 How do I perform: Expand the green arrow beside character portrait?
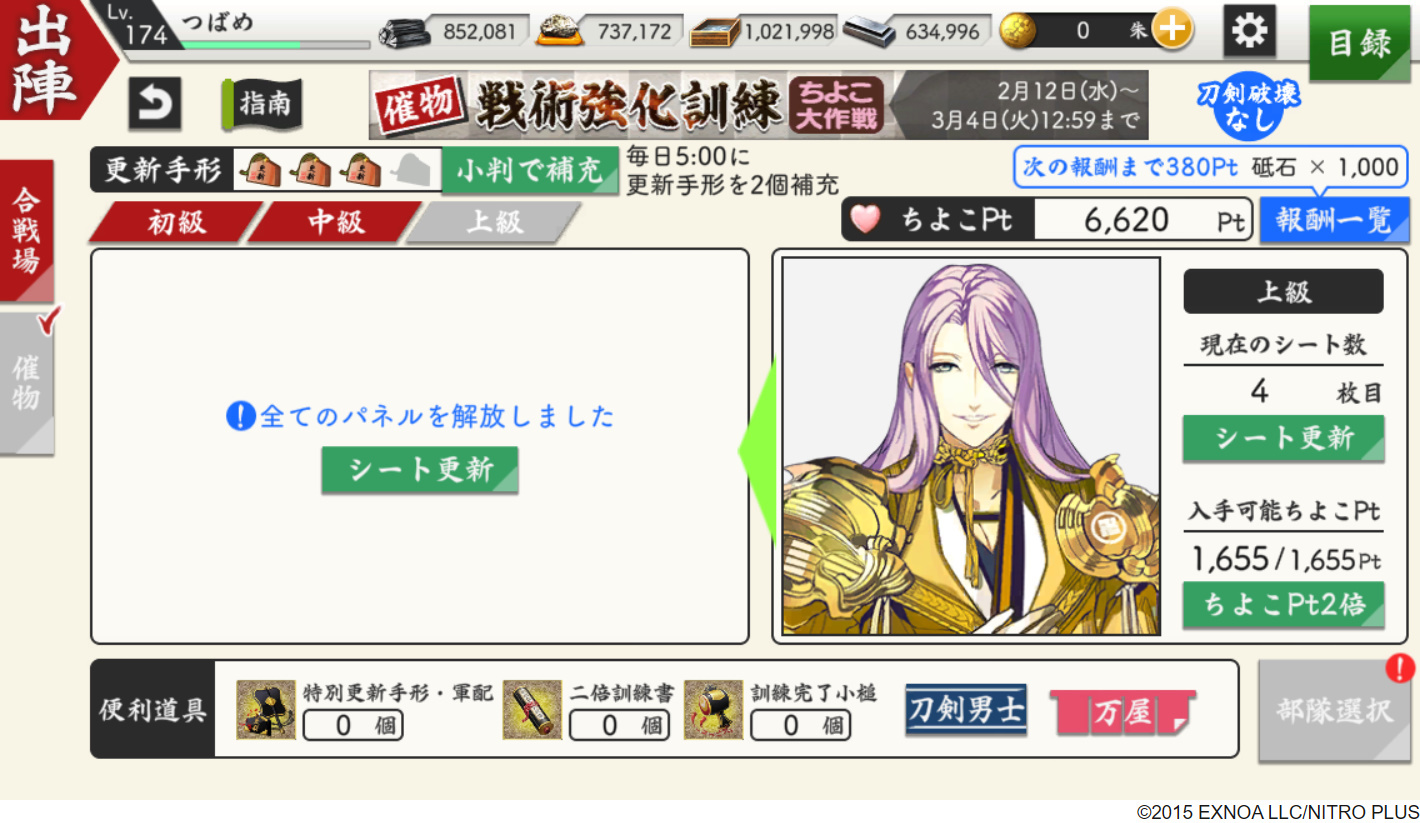coord(757,451)
